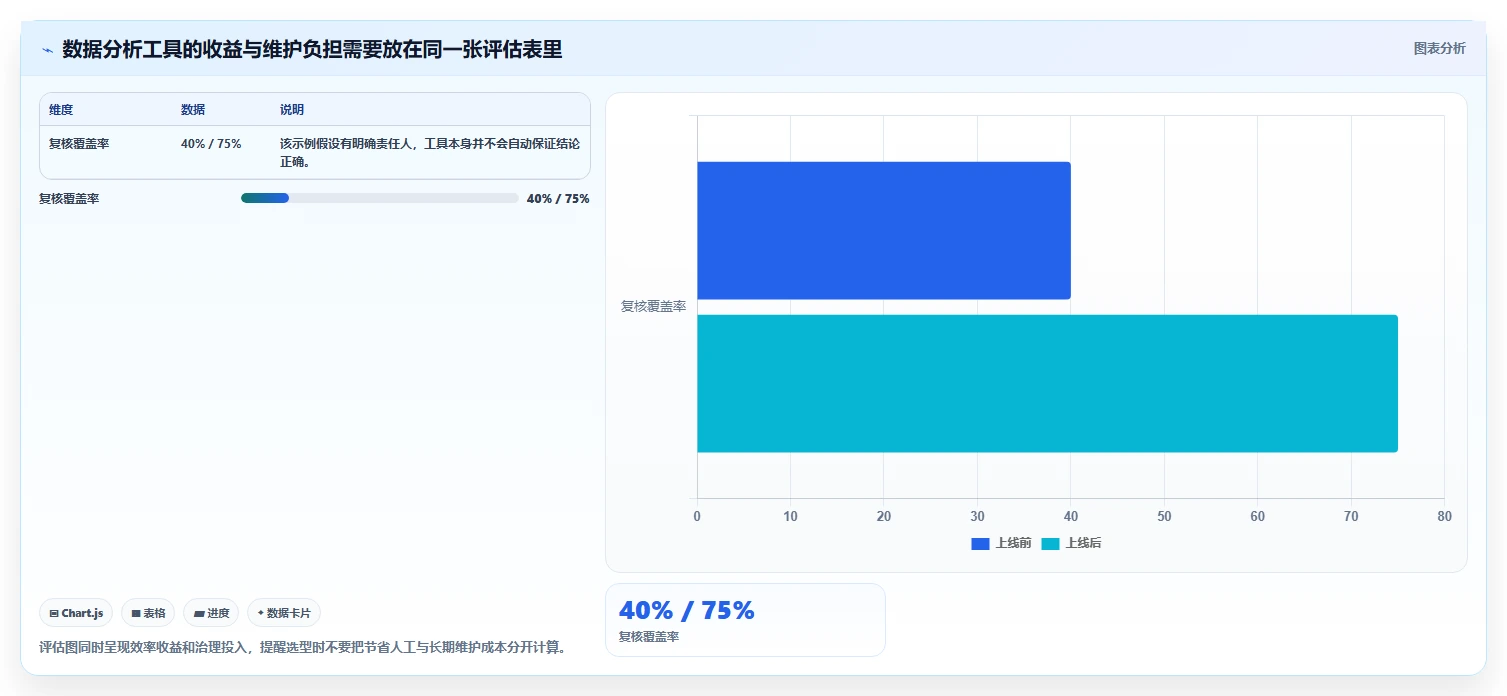
Task: Click the cyan 上线后 chart bar
Action: (1047, 384)
